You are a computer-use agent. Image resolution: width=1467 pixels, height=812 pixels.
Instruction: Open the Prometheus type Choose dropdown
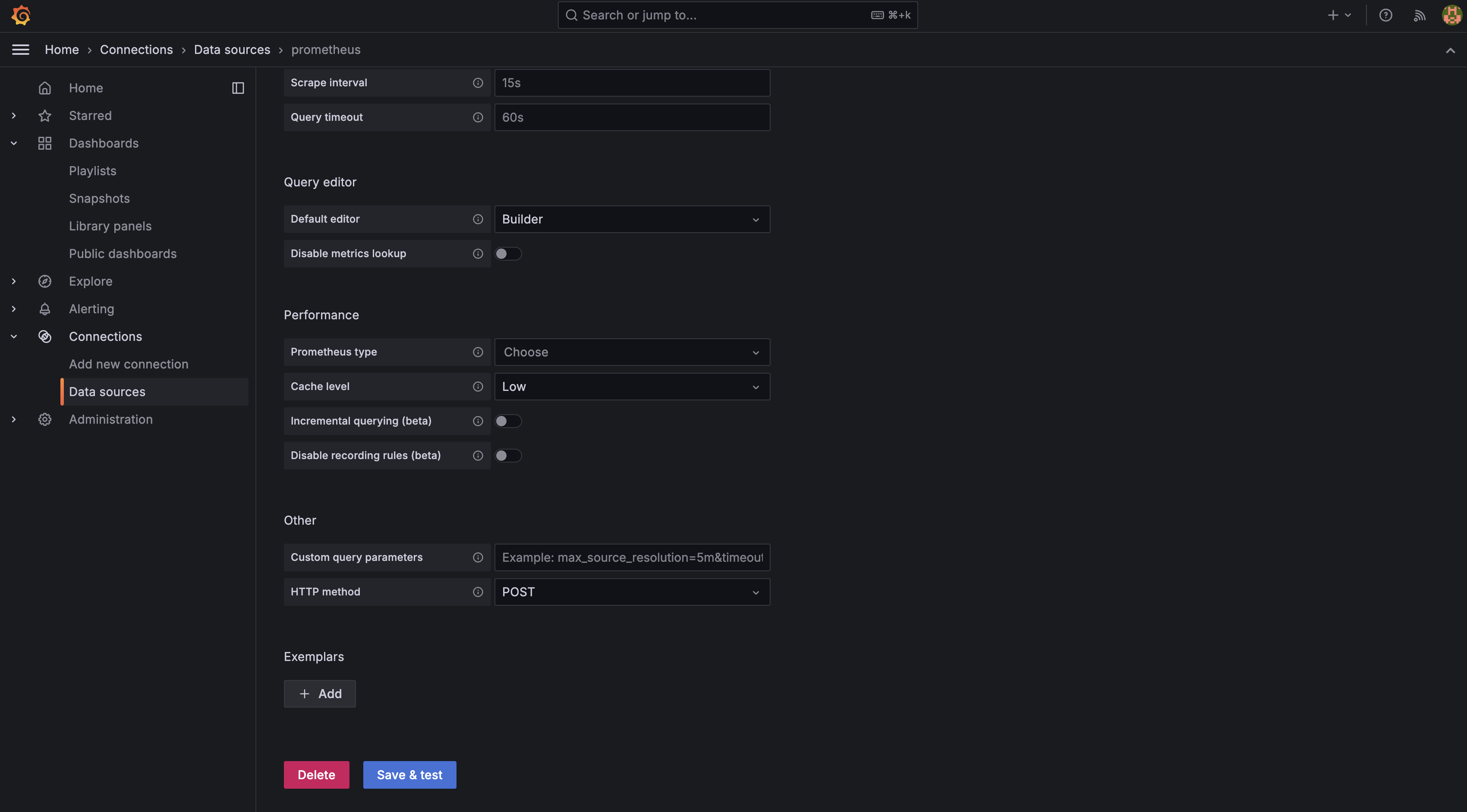(632, 352)
